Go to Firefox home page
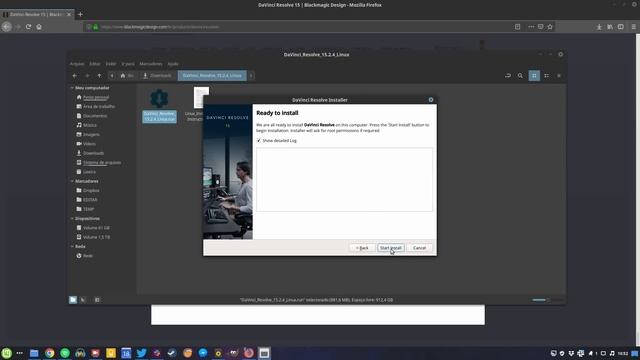This screenshot has width=640, height=360. point(39,27)
